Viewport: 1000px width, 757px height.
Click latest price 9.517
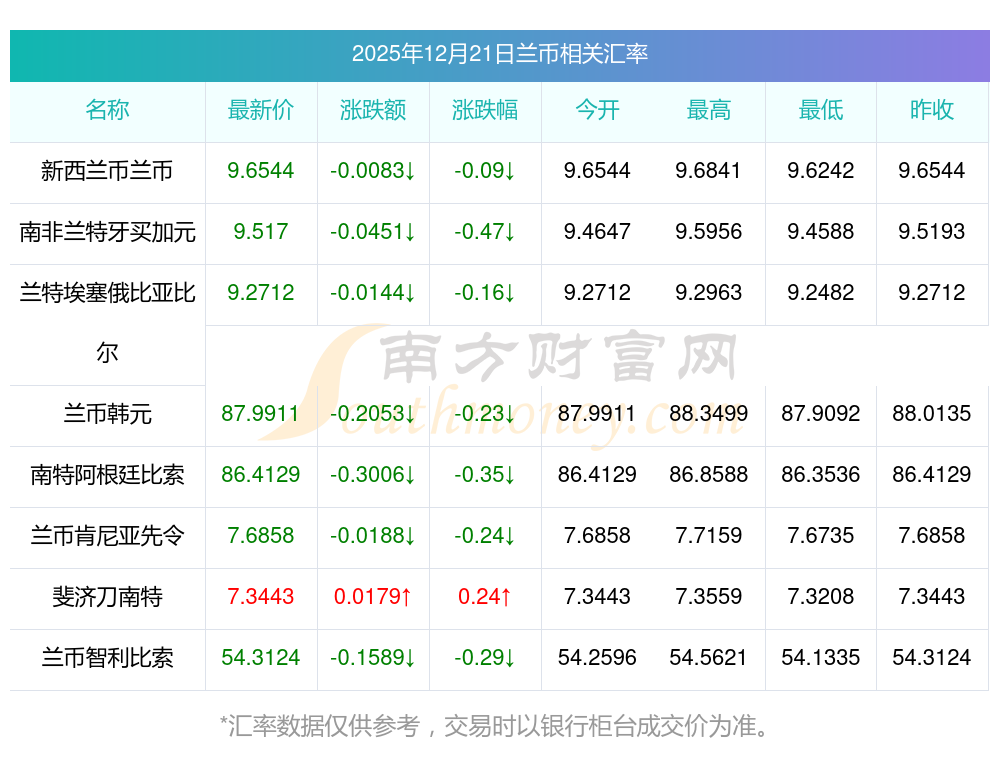tap(261, 232)
